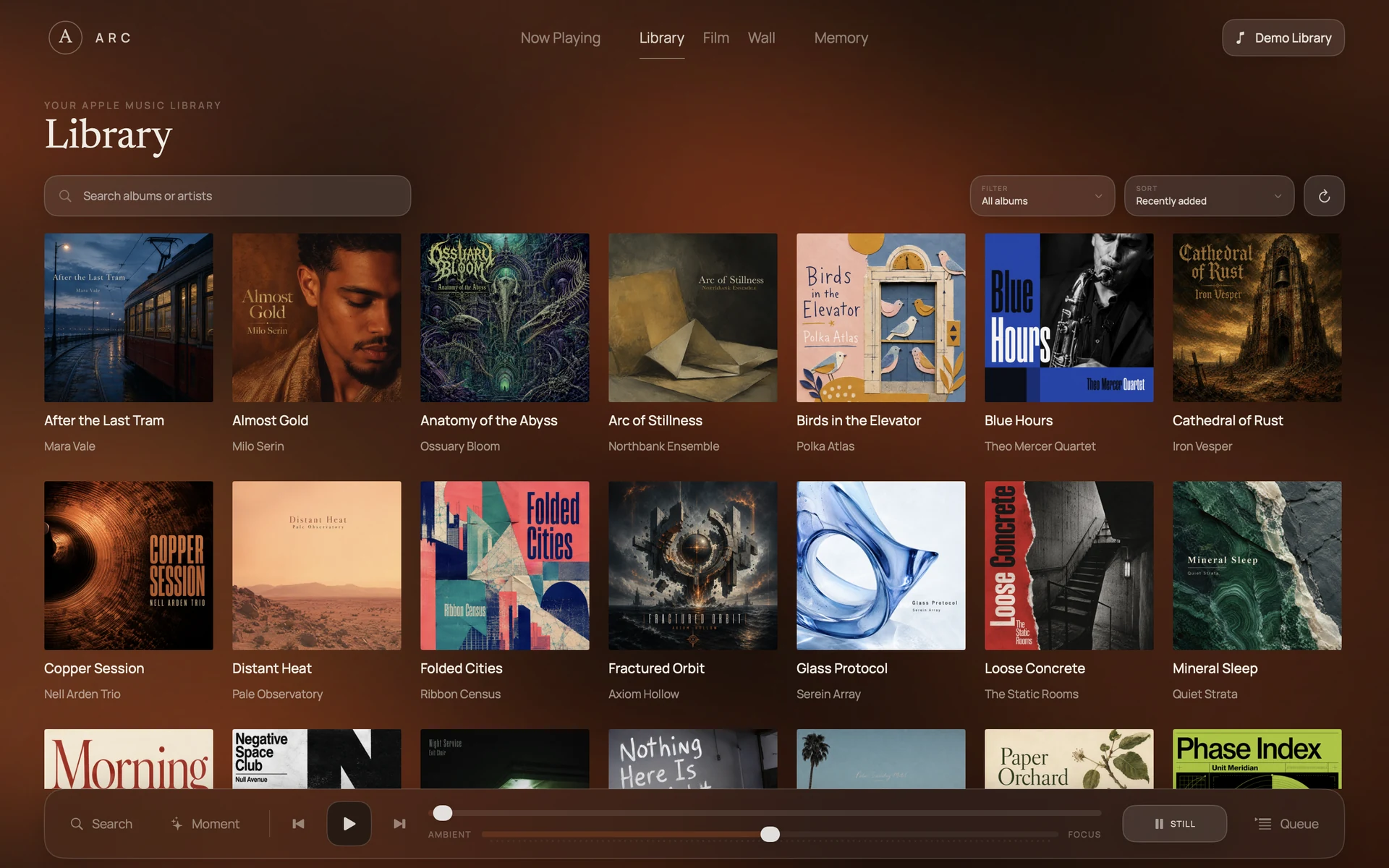Click the Milo Serin artist name
The height and width of the screenshot is (868, 1389).
pos(258,446)
